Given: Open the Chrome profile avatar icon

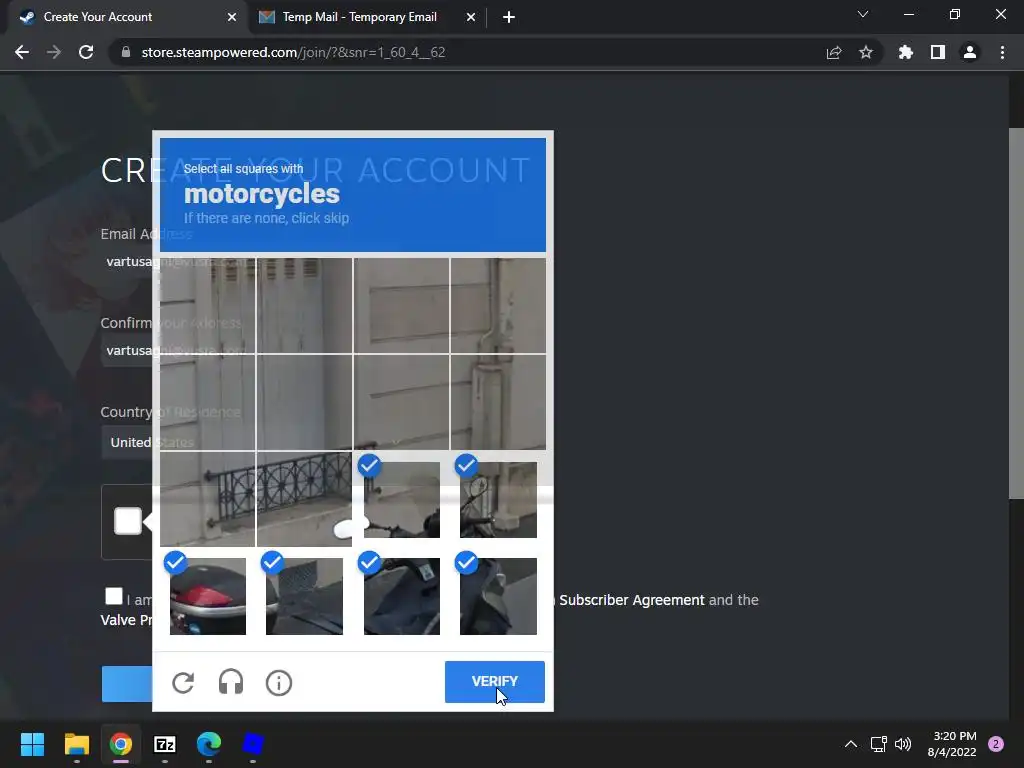Looking at the screenshot, I should (970, 52).
